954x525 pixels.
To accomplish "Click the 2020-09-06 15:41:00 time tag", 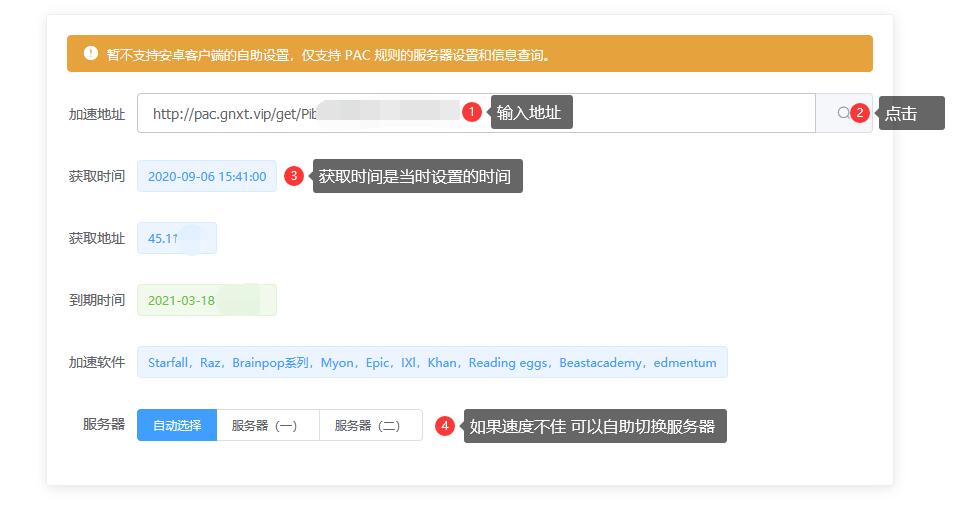I will (207, 176).
